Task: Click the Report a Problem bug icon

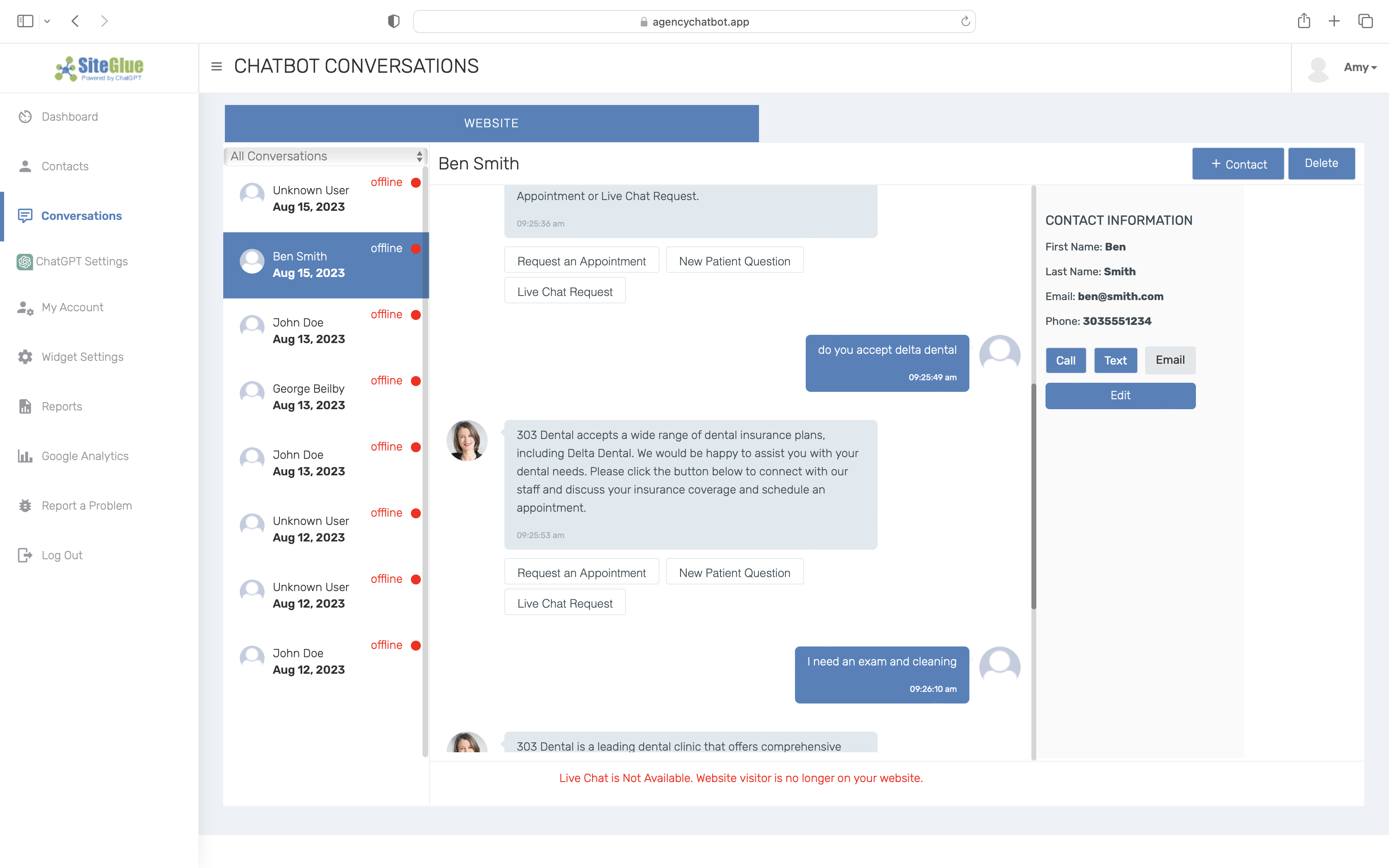Action: pos(25,505)
